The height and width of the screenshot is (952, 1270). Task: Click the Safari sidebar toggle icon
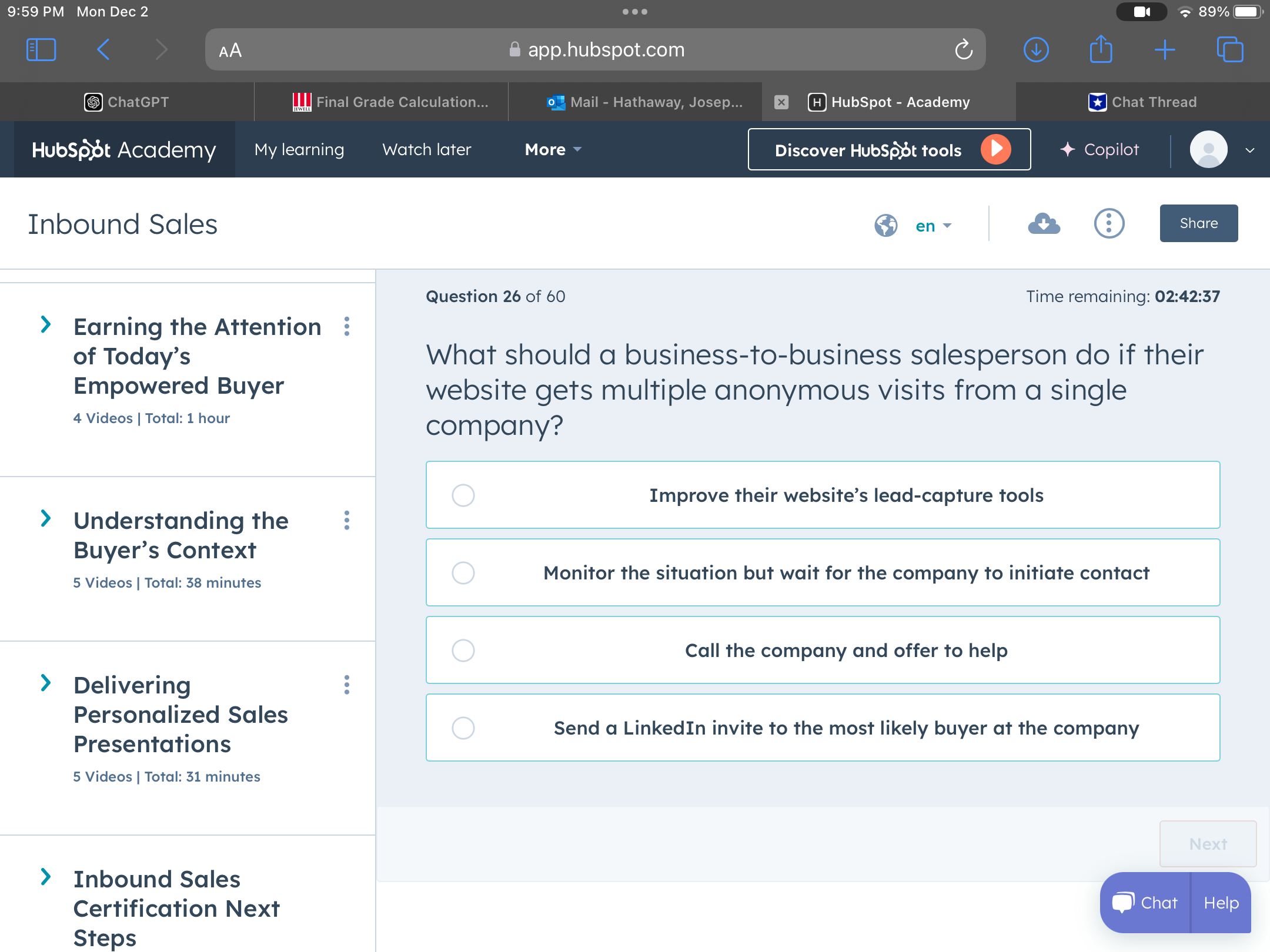coord(41,50)
